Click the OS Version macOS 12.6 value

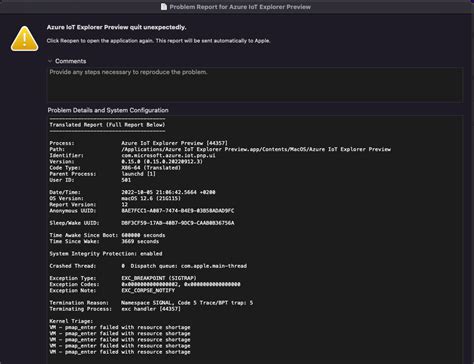pyautogui.click(x=151, y=198)
